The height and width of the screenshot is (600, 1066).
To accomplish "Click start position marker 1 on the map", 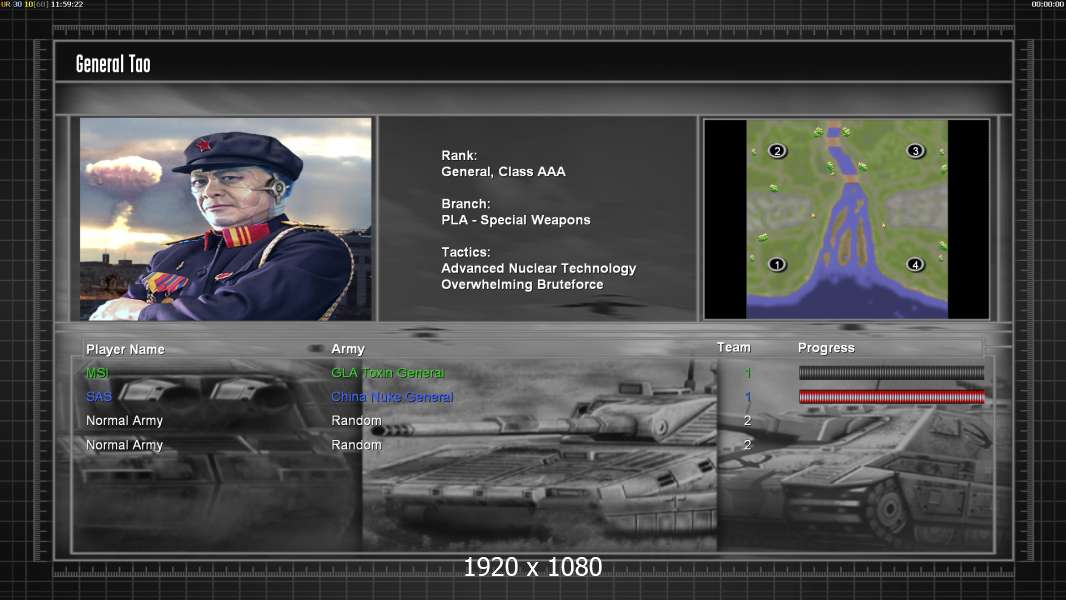I will 777,264.
